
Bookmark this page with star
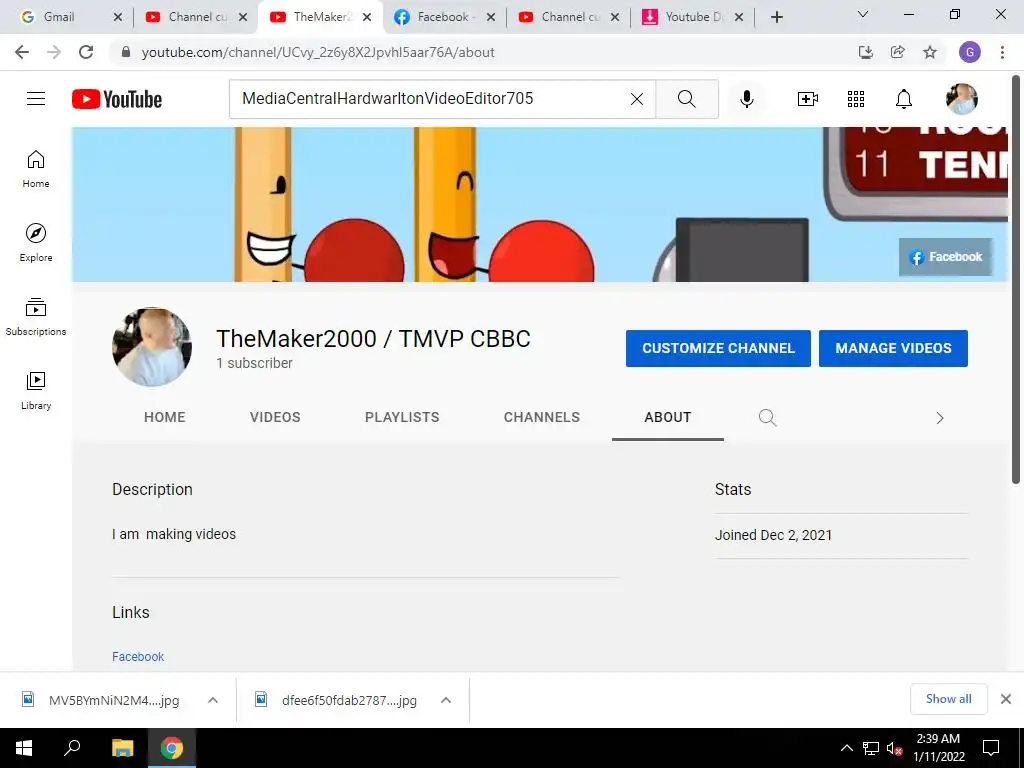click(930, 52)
